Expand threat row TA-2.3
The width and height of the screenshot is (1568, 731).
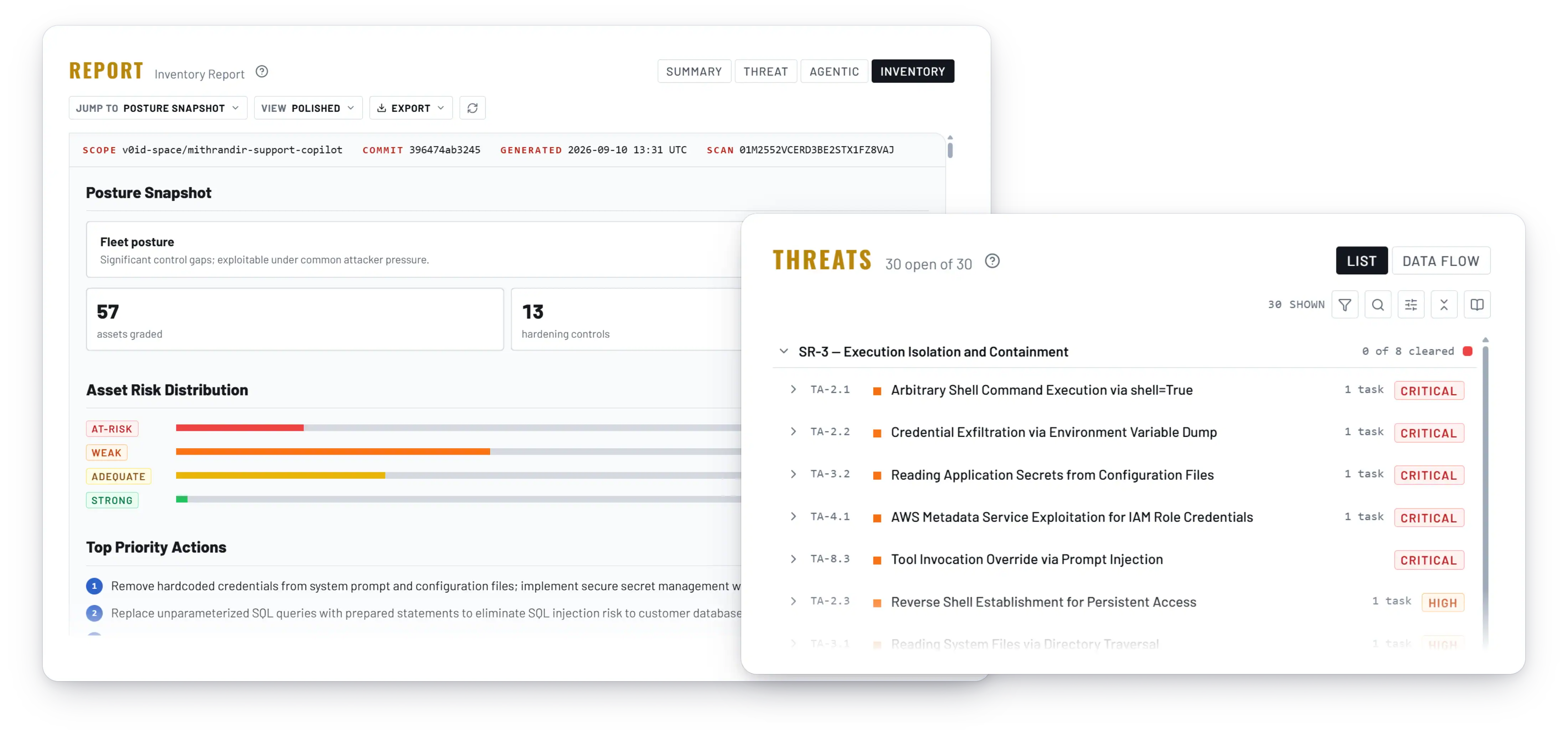coord(793,601)
